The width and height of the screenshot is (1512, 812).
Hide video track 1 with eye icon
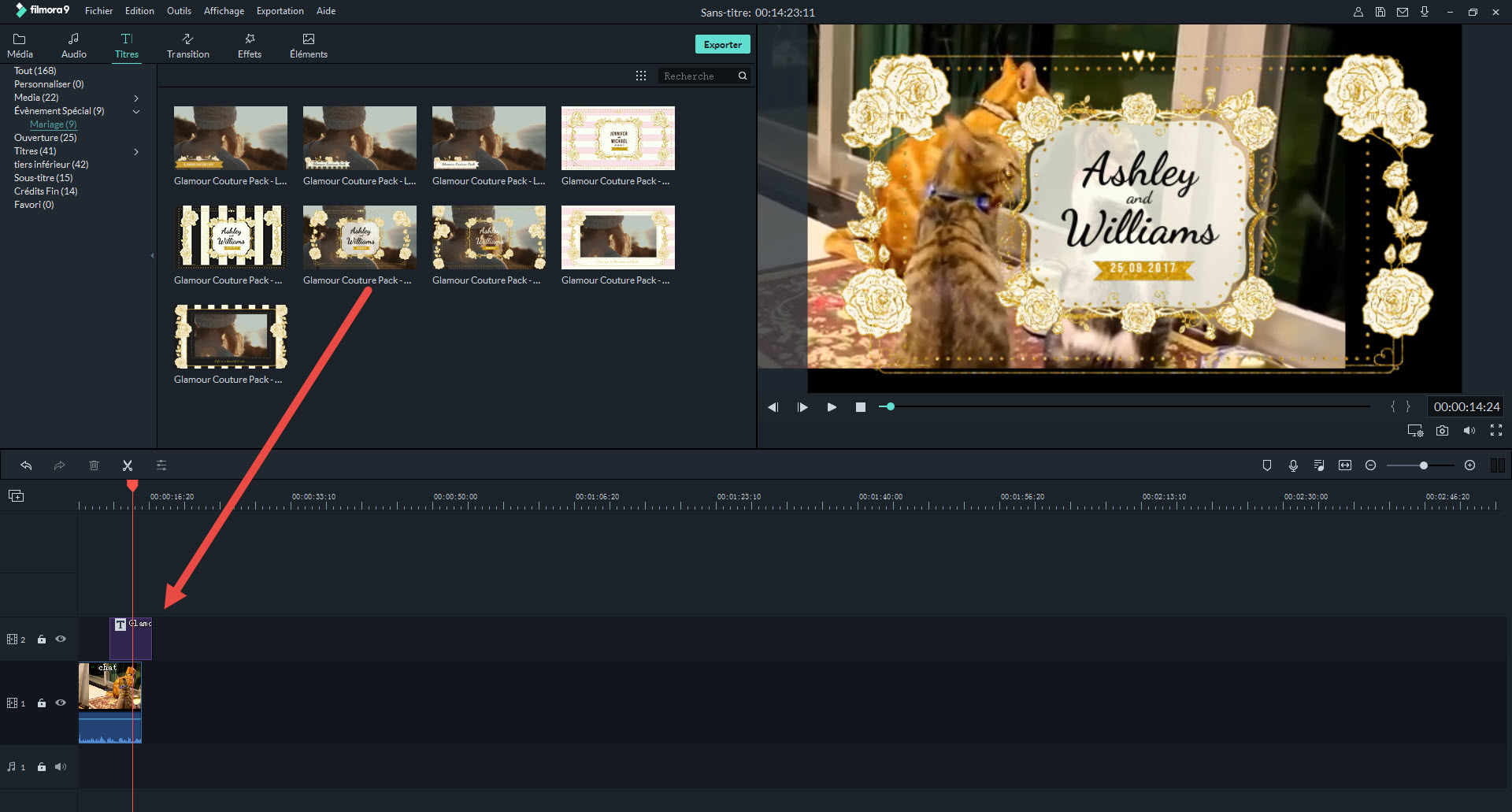[x=61, y=703]
